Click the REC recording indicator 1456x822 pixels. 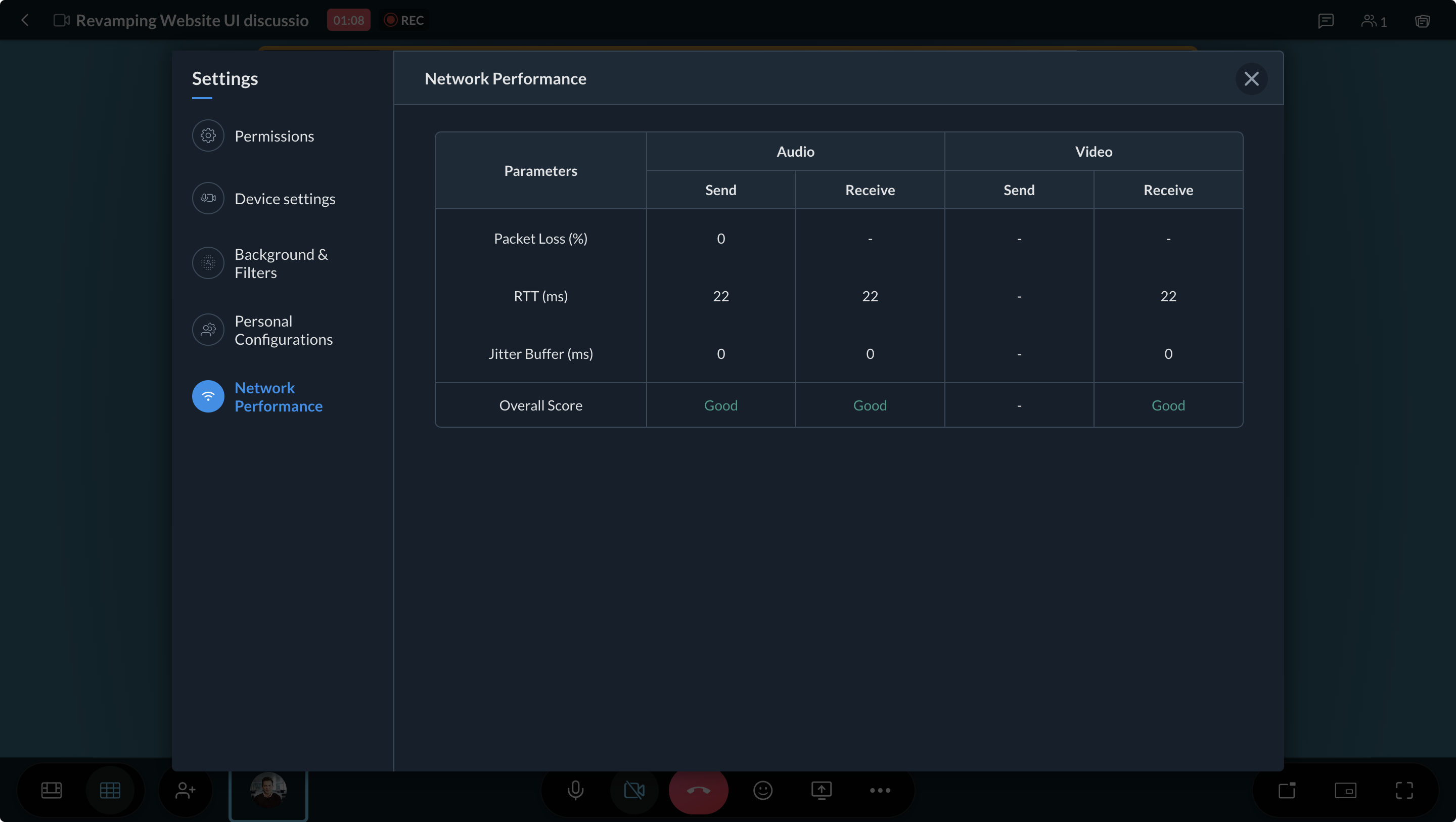(404, 20)
